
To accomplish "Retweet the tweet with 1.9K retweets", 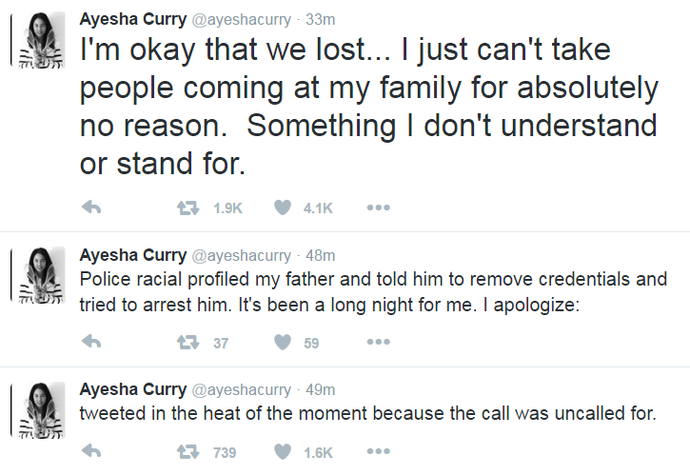I will pos(185,209).
